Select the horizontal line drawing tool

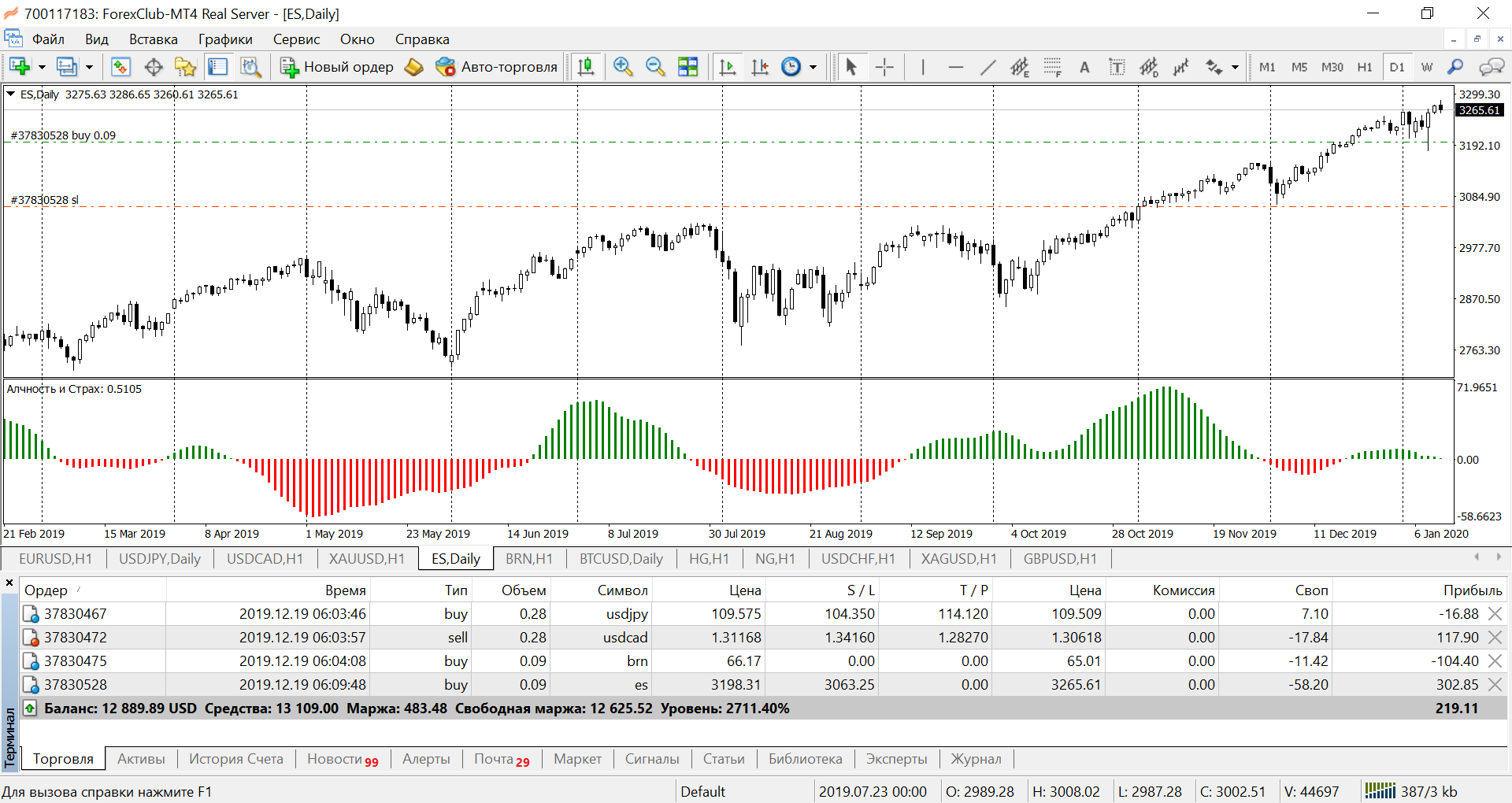click(x=955, y=67)
